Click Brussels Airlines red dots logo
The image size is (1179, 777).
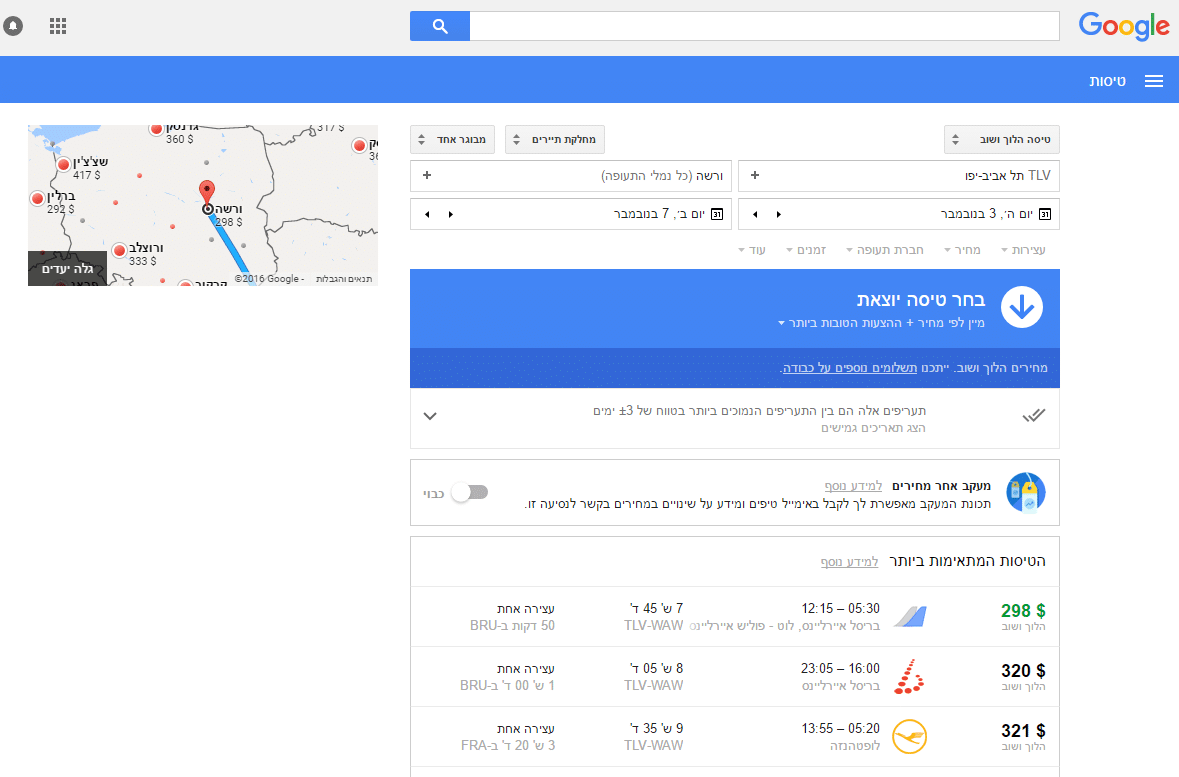click(909, 677)
